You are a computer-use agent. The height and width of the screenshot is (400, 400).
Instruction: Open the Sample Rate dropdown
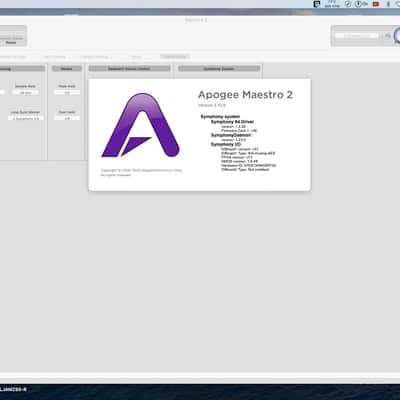click(x=25, y=92)
